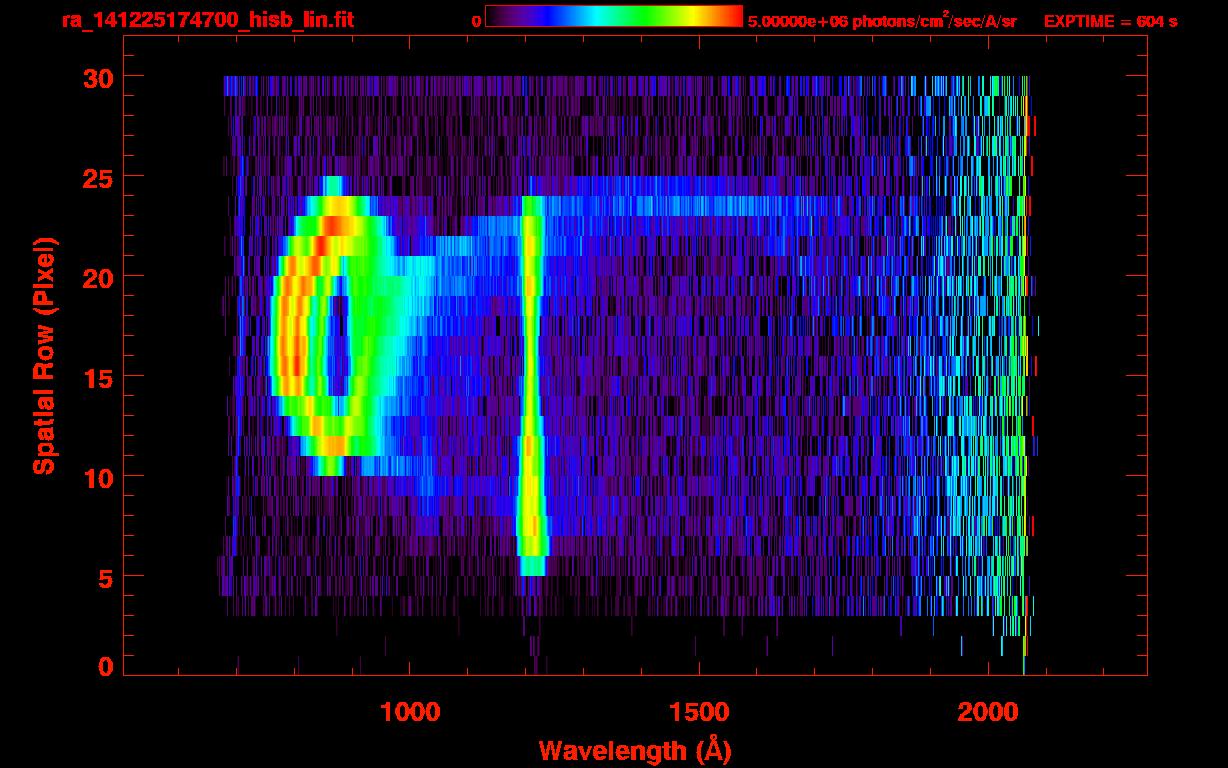The height and width of the screenshot is (768, 1228).
Task: Click the file name ra_141225174700_hisb_lin.fit
Action: coord(207,20)
